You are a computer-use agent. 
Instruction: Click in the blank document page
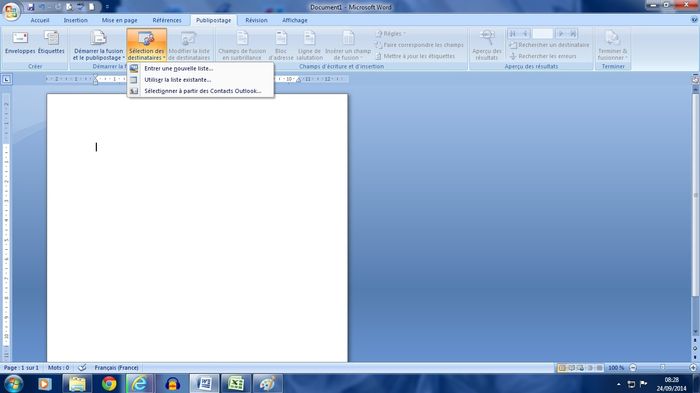click(x=197, y=228)
